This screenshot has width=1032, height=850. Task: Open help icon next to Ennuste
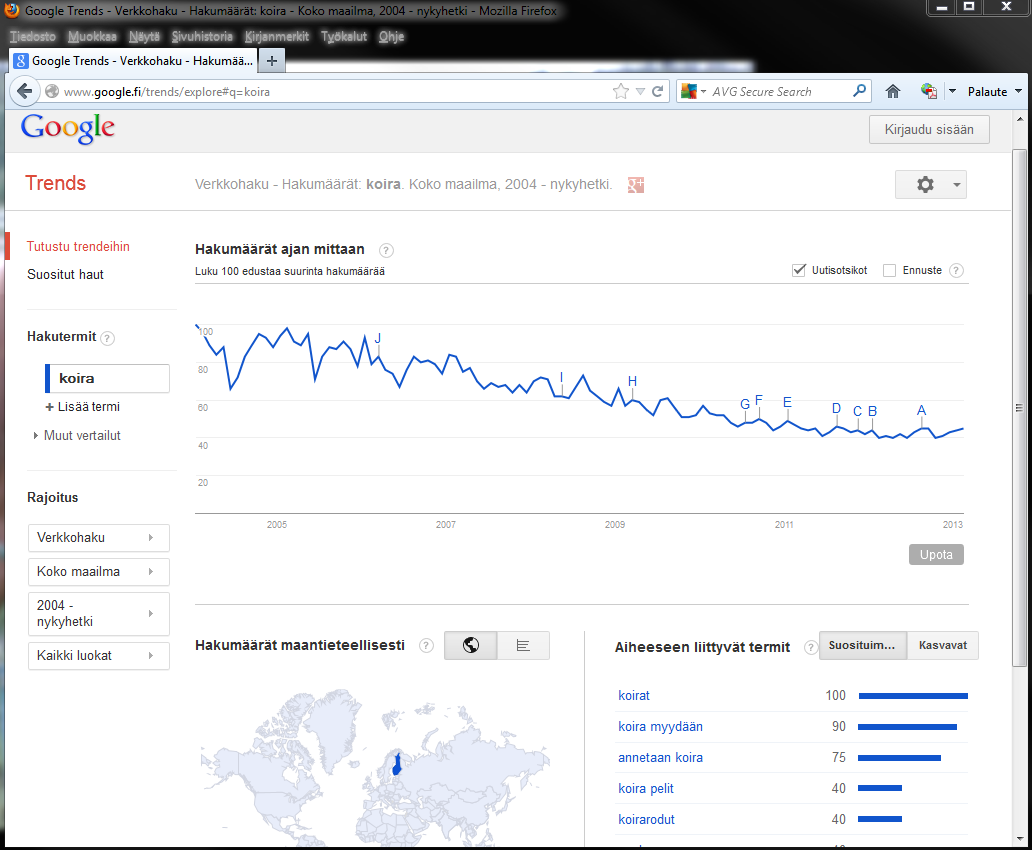[956, 271]
